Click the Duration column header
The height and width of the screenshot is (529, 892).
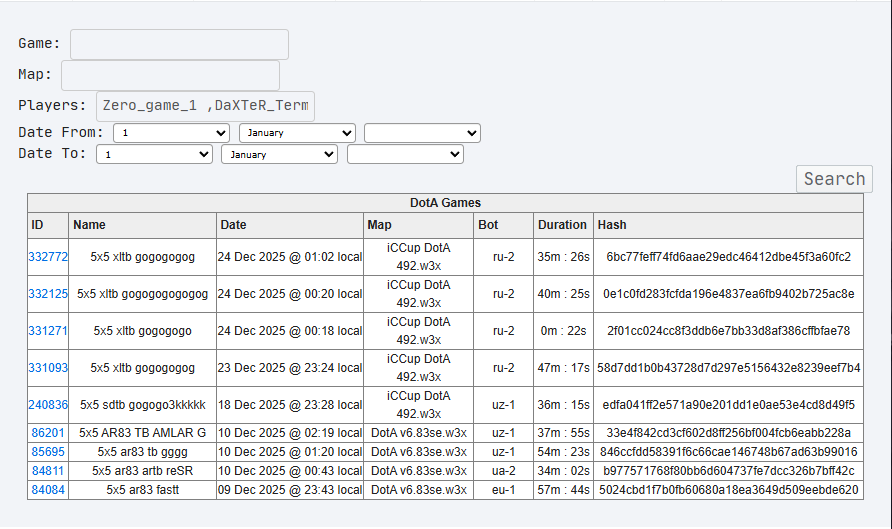click(x=563, y=225)
